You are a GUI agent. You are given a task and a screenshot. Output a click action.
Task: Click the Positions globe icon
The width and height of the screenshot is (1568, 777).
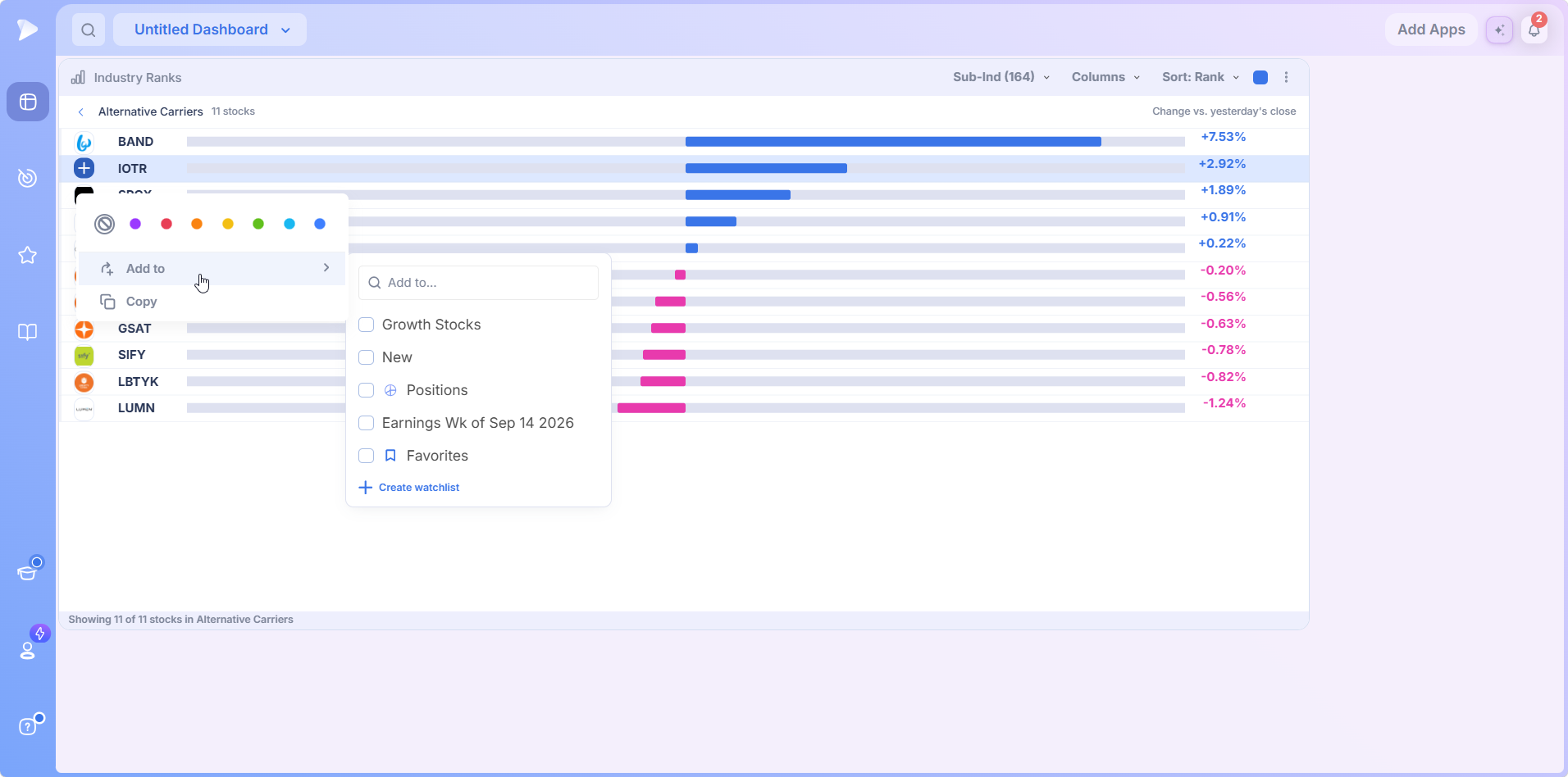point(390,390)
